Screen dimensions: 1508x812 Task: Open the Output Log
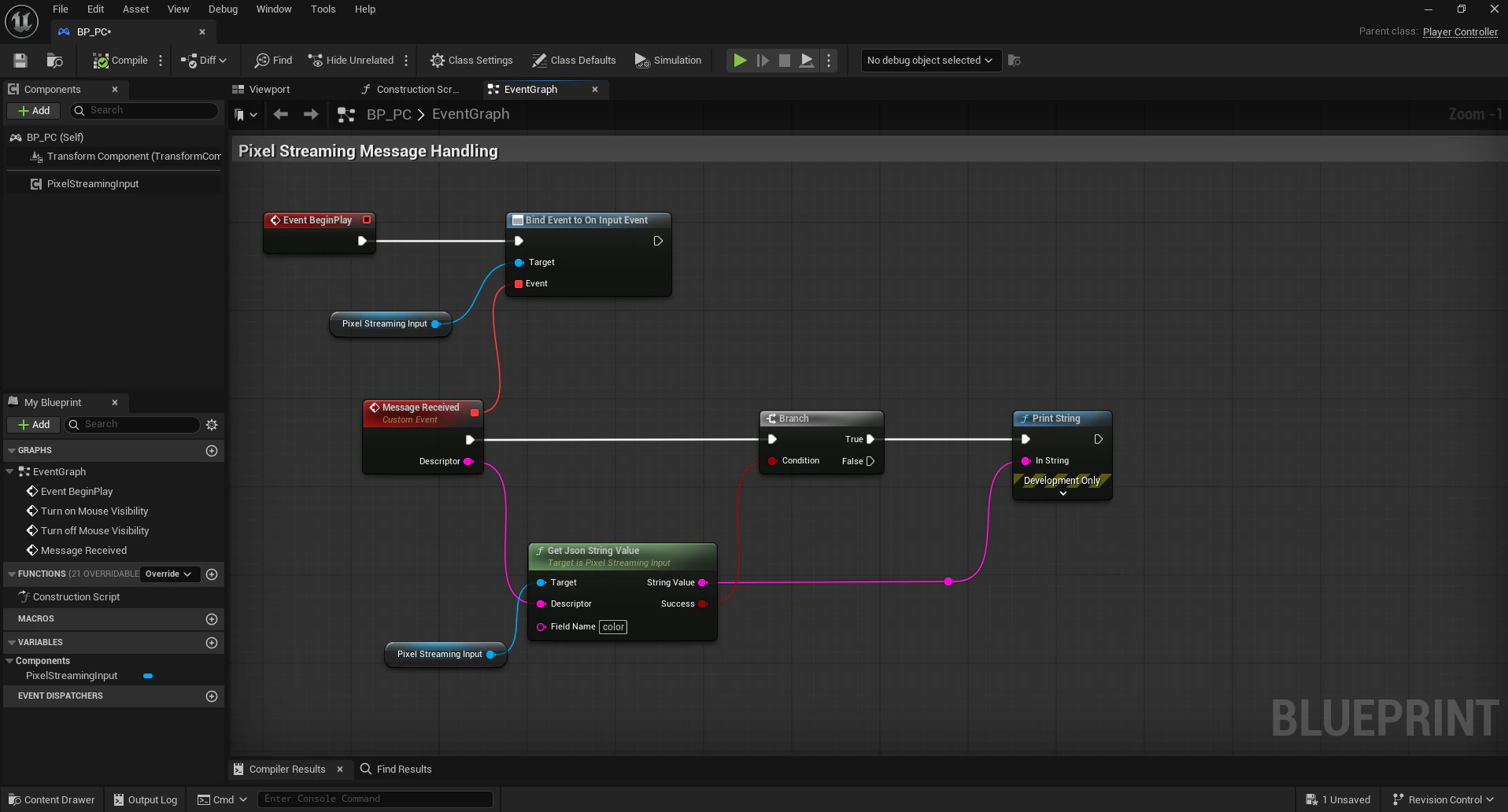146,799
